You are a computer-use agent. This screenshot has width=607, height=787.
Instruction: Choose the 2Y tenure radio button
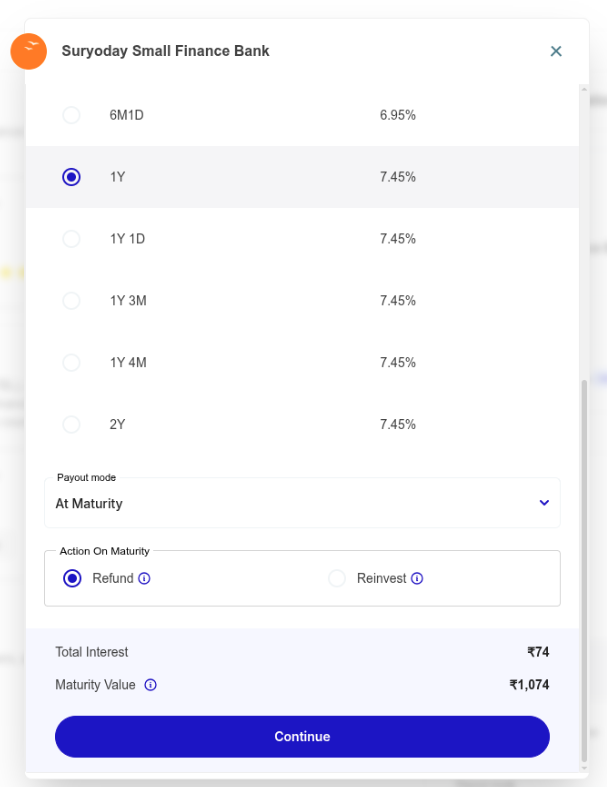pos(71,424)
